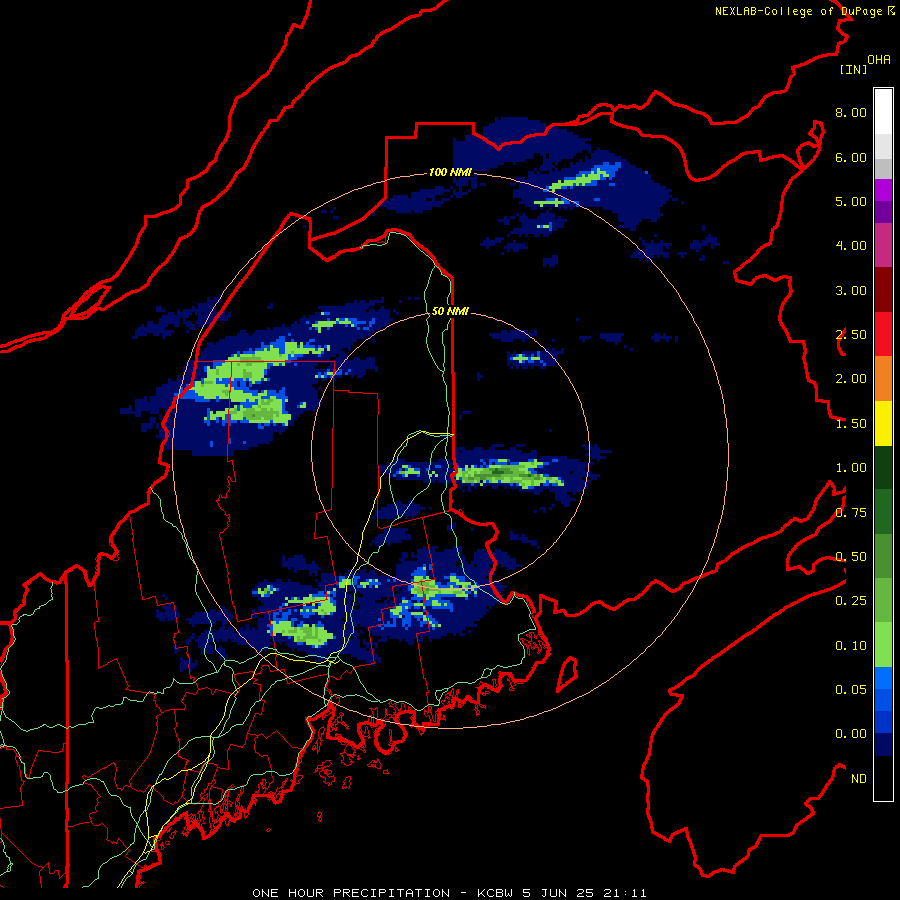Screen dimensions: 900x900
Task: Click the 0.50 legend value
Action: pyautogui.click(x=851, y=557)
